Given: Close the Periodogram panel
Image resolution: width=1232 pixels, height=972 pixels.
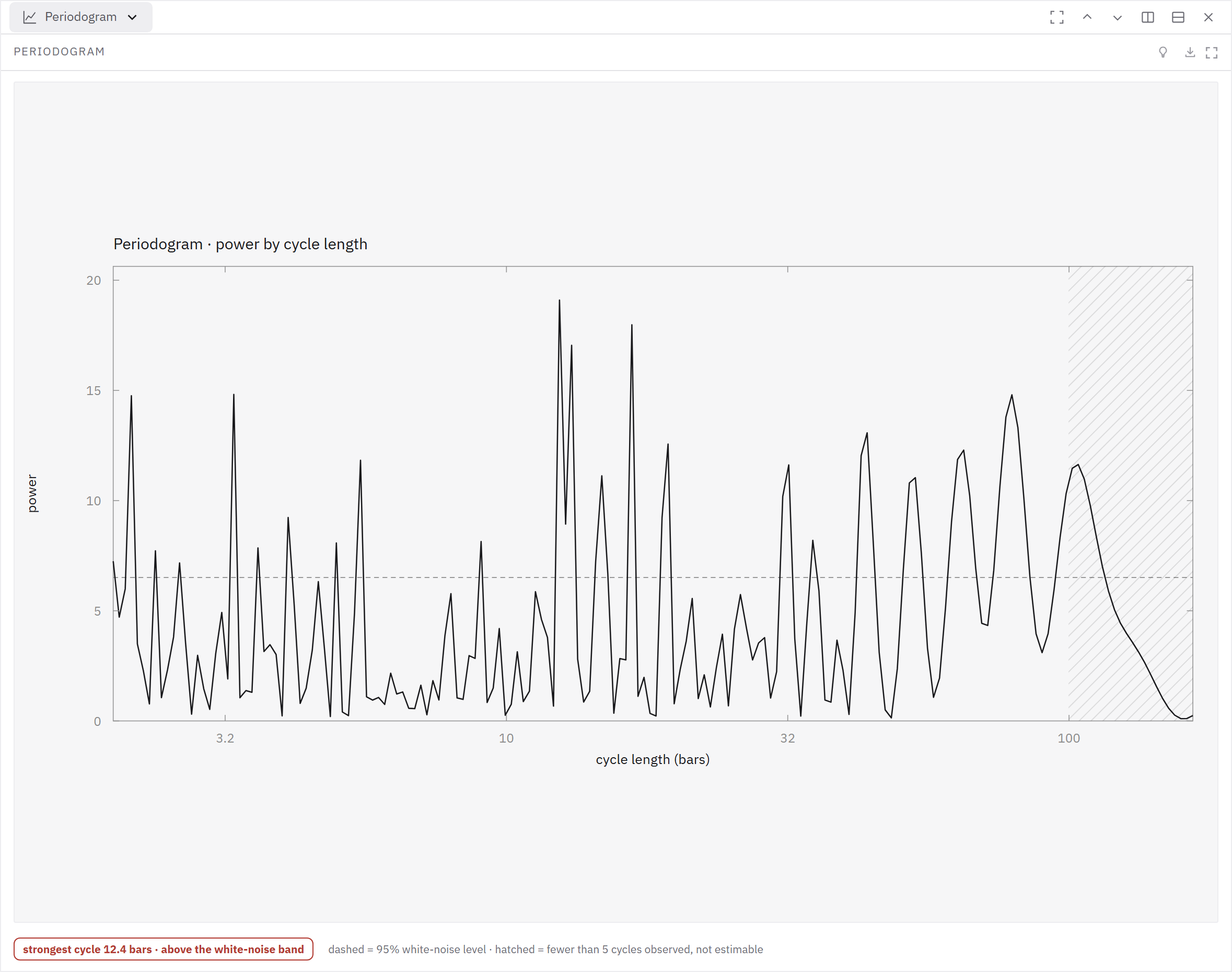Looking at the screenshot, I should point(1208,17).
